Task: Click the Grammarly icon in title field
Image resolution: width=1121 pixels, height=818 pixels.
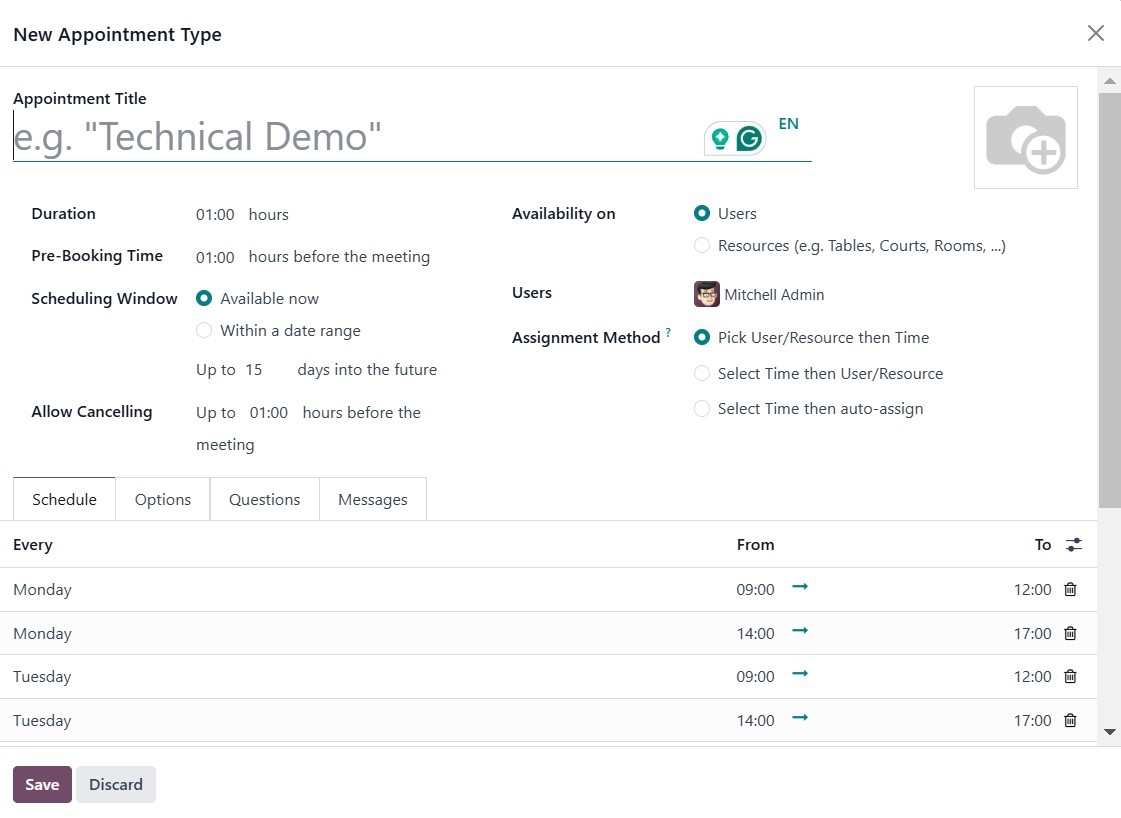Action: click(x=749, y=139)
